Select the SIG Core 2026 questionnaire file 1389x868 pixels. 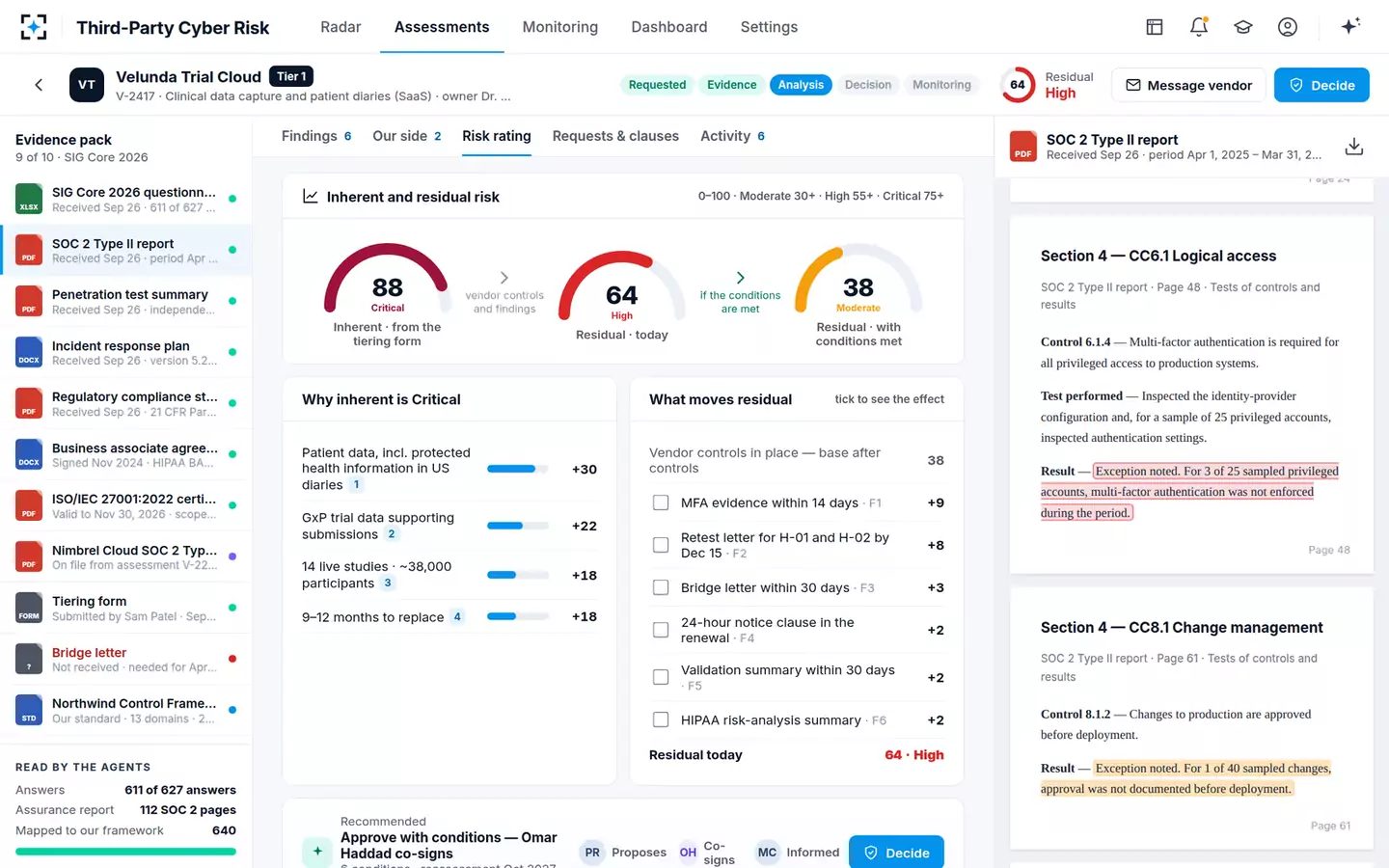coord(125,200)
